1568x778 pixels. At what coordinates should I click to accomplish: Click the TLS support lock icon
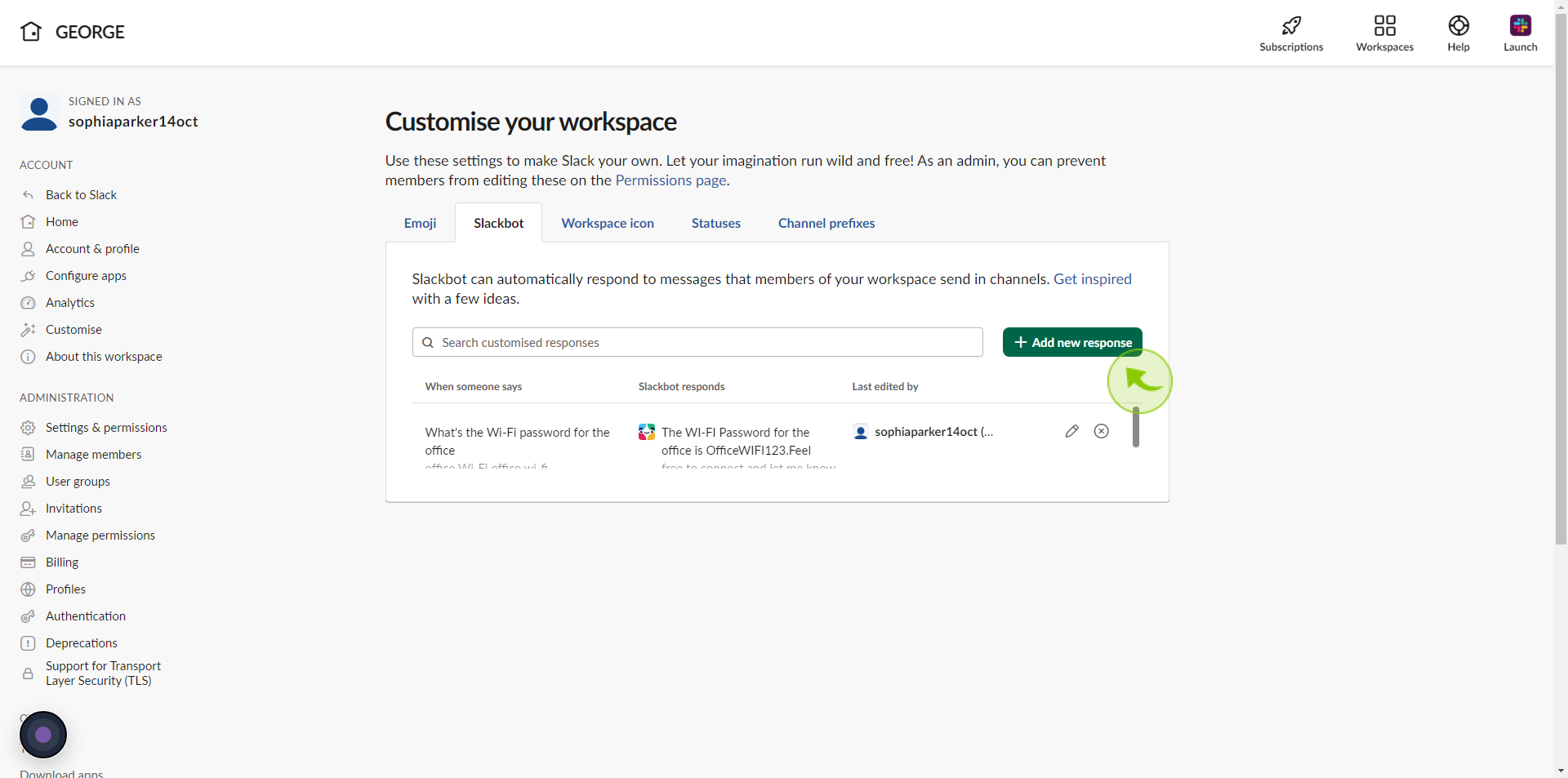point(28,674)
